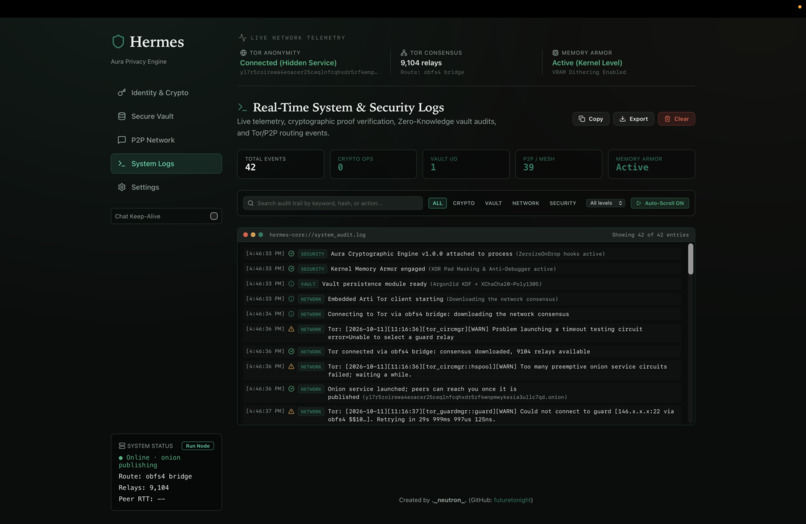
Task: Click the System Status server icon
Action: [122, 446]
